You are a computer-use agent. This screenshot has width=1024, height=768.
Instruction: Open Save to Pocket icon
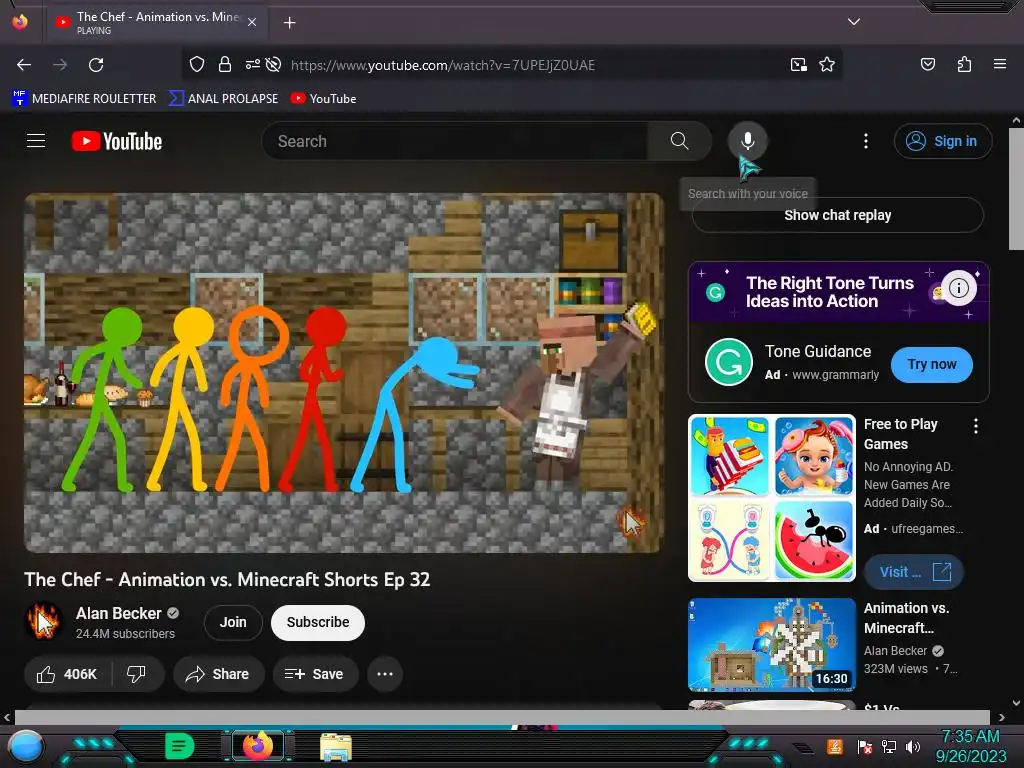click(928, 64)
